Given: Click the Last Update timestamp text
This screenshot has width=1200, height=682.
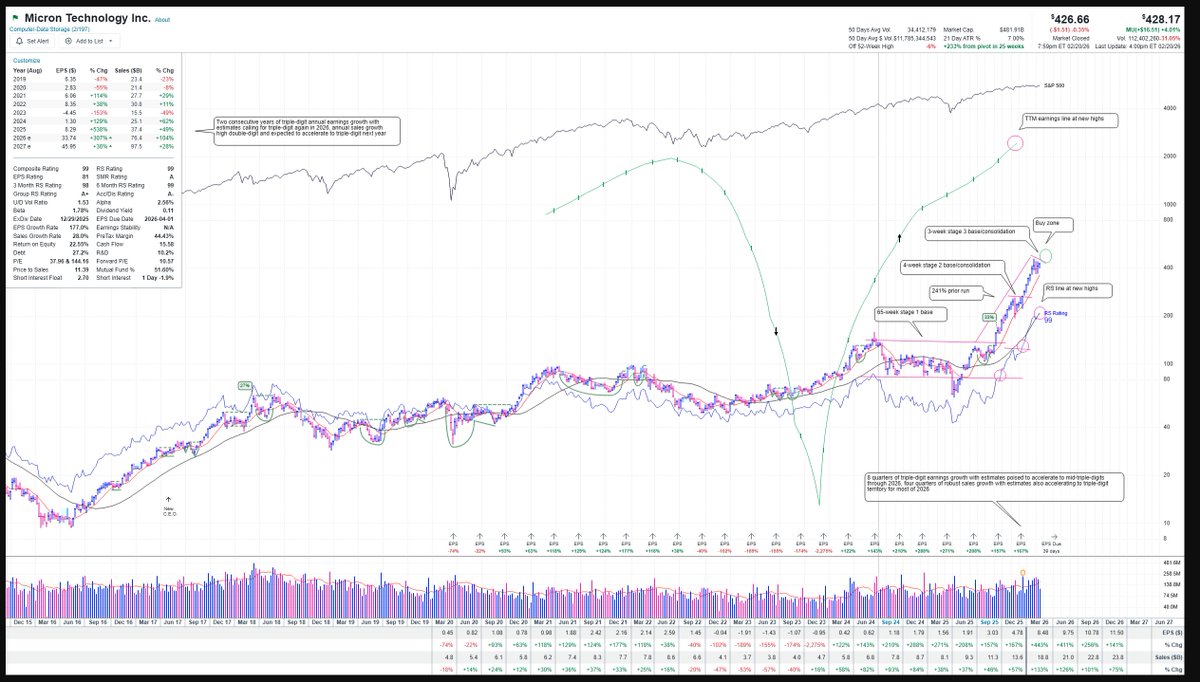Looking at the screenshot, I should 1139,46.
